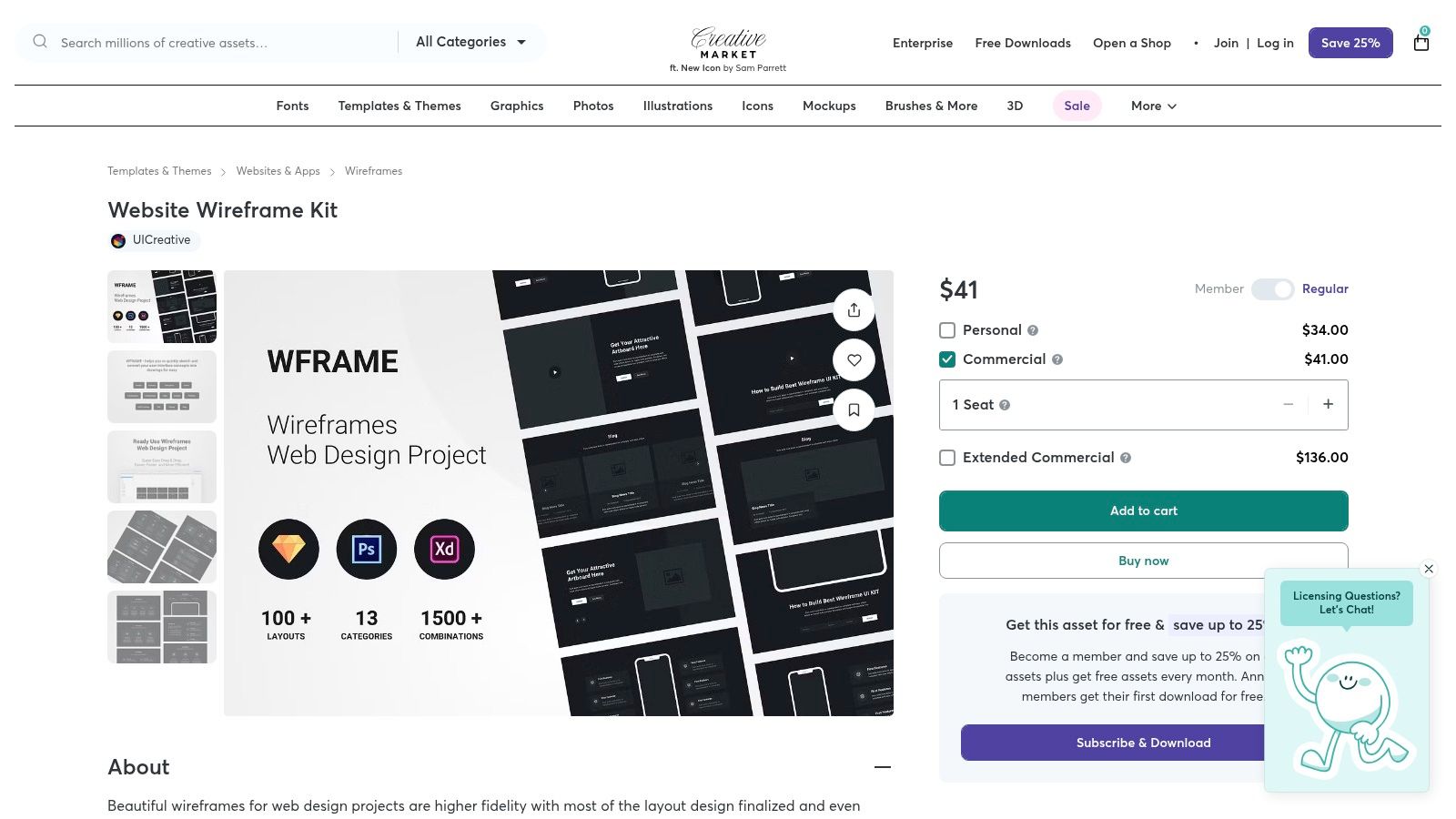Open the Templates & Themes menu
Image resolution: width=1456 pixels, height=819 pixels.
[x=399, y=106]
